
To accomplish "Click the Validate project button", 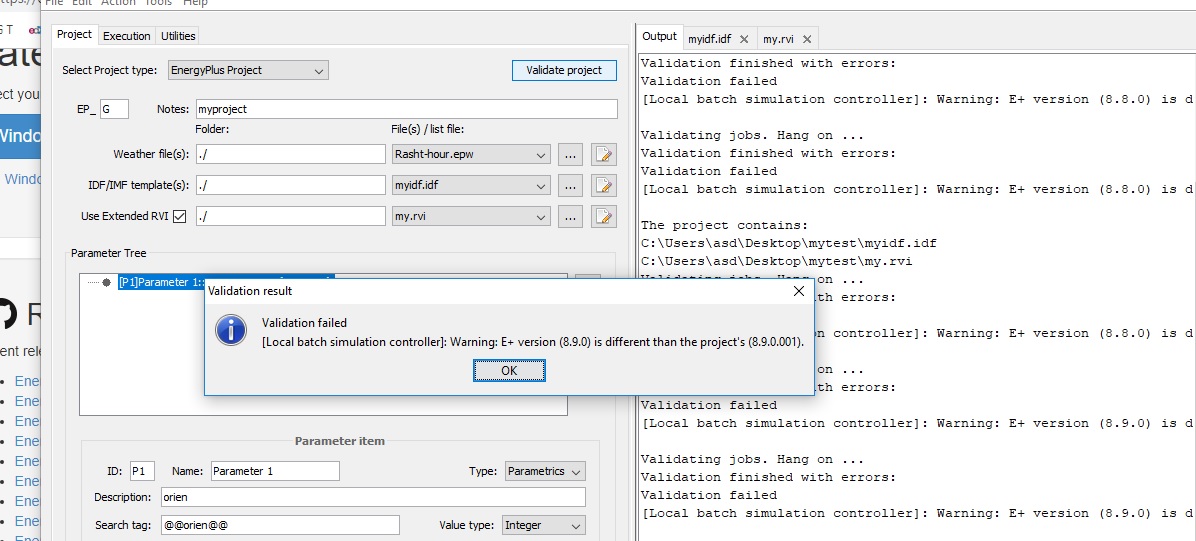I will click(x=564, y=70).
